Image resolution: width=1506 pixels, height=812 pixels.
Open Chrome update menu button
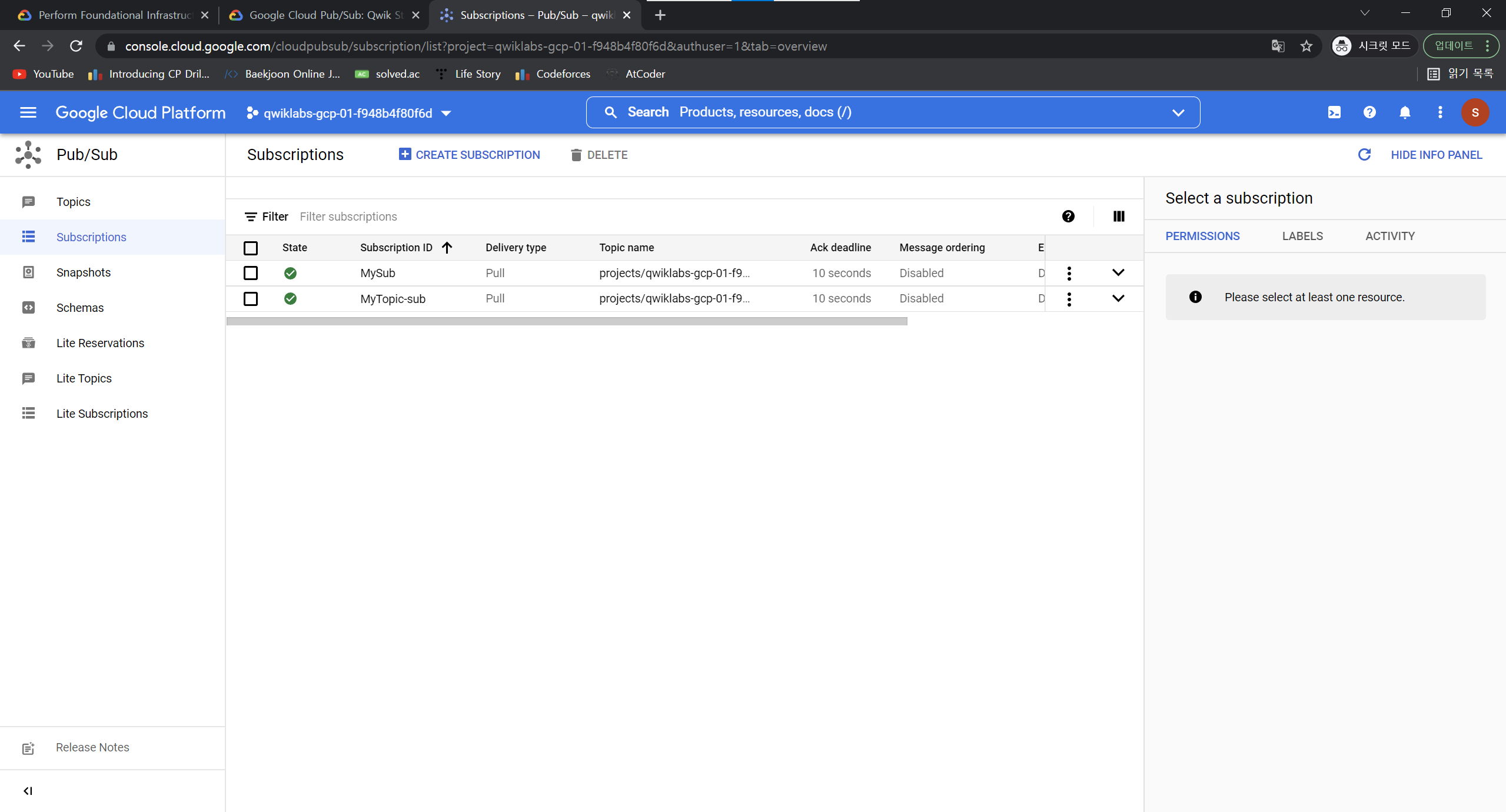pyautogui.click(x=1460, y=46)
